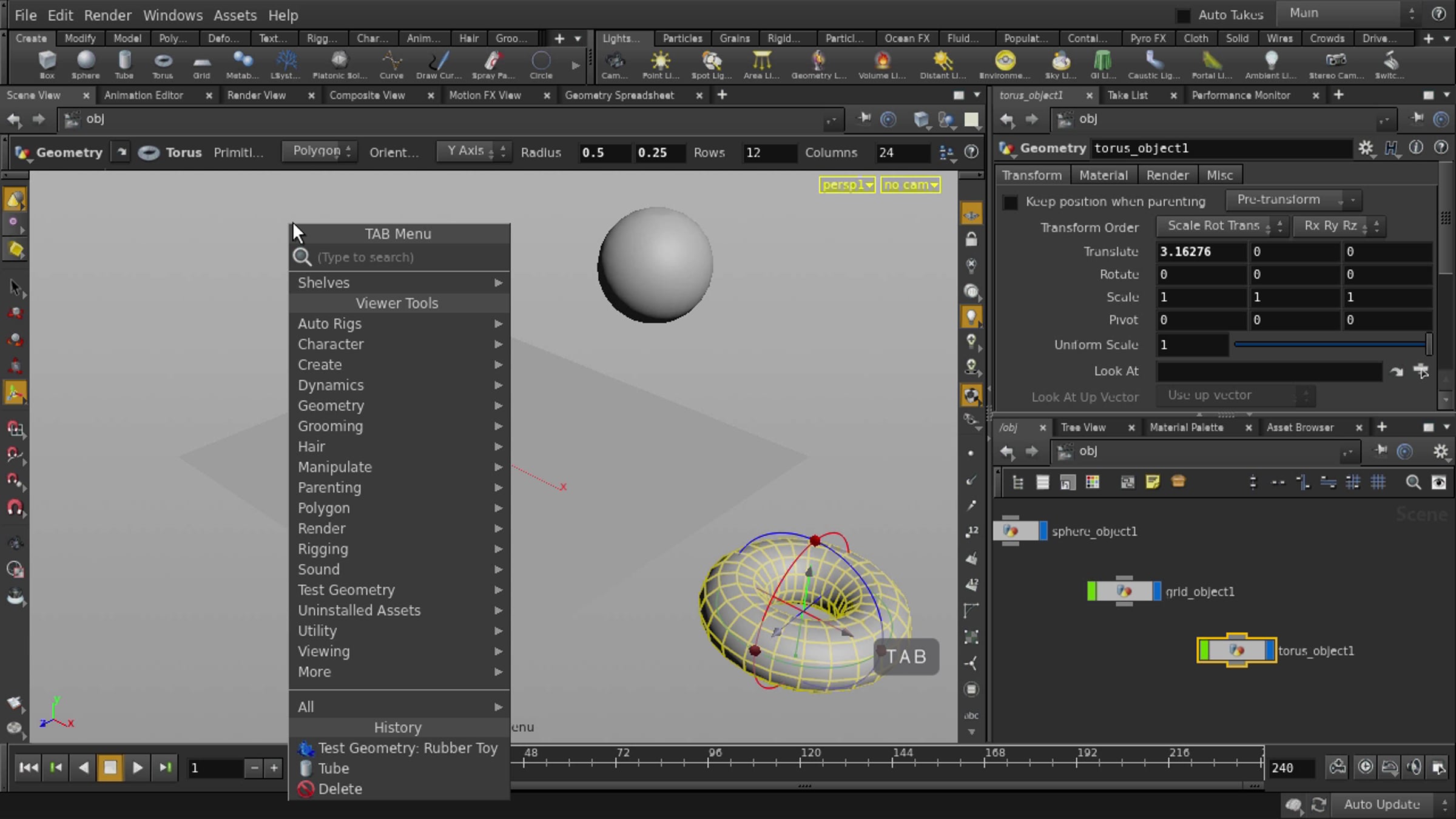Pick the Torus shelf tool
The image size is (1456, 819).
(x=163, y=65)
